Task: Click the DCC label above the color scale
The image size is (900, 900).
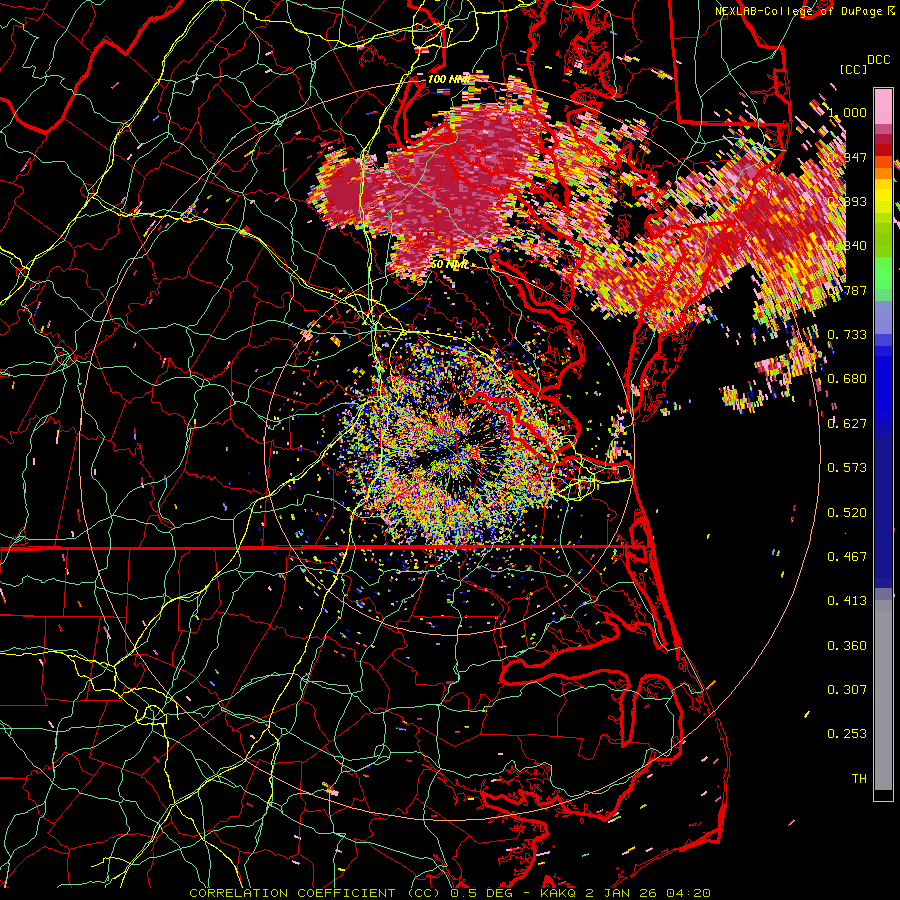Action: (878, 60)
